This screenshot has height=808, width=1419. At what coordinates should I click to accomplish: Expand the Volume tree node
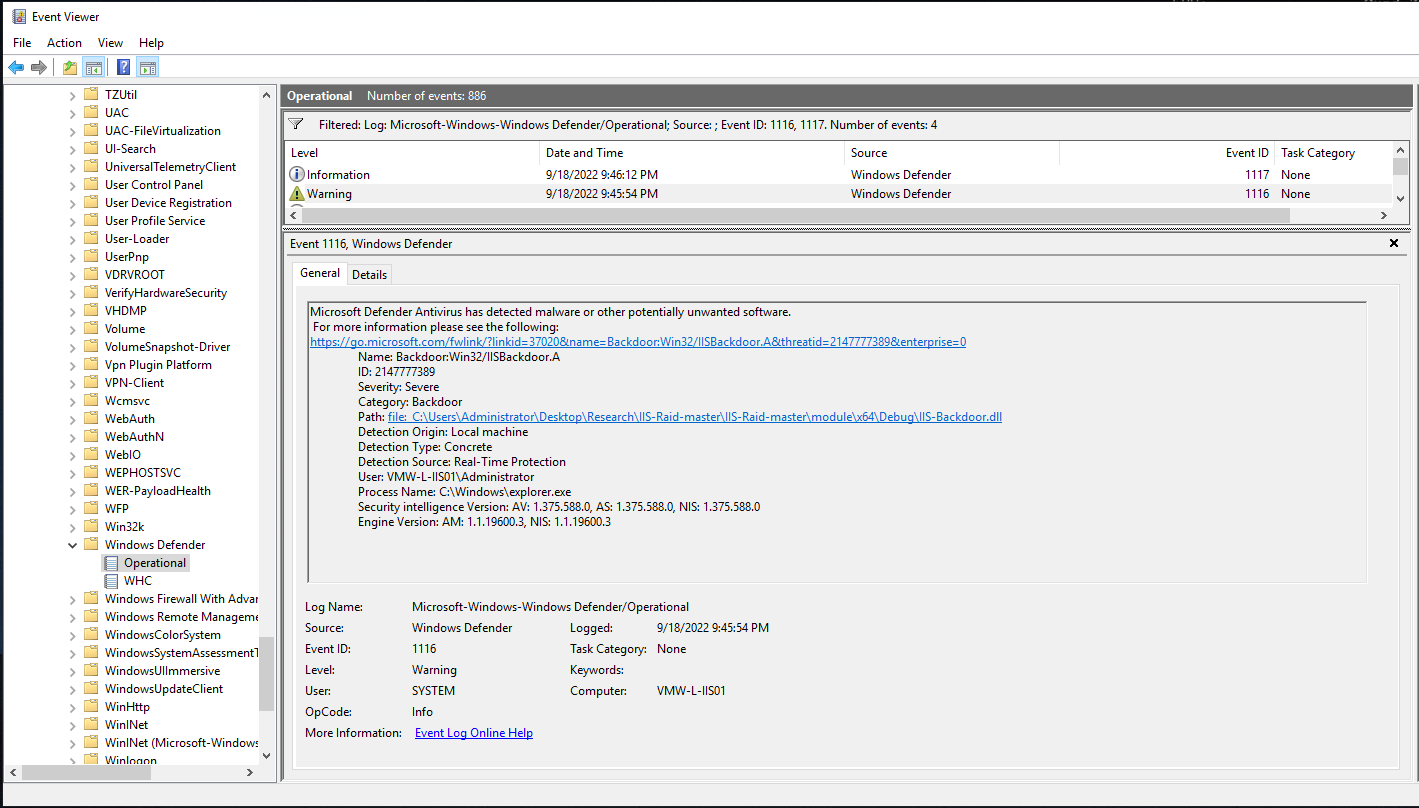point(72,329)
